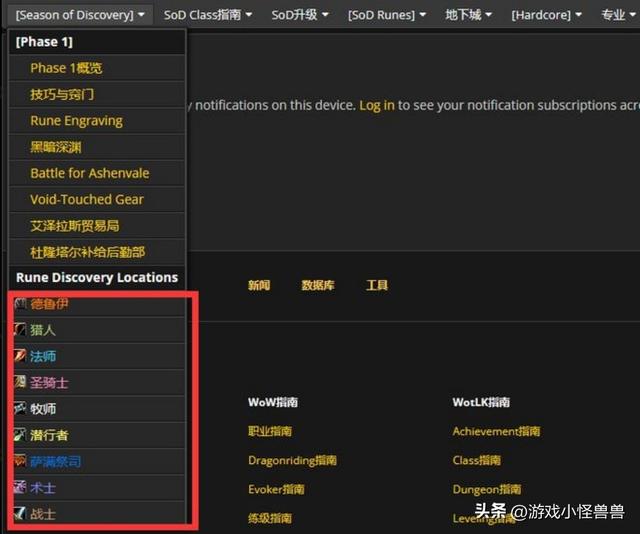
Task: Click the Hunter class icon beside 猎人
Action: [20, 329]
